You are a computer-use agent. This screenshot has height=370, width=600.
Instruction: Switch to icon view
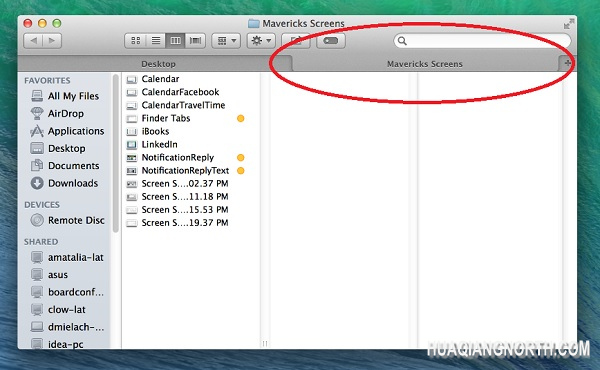pos(136,41)
